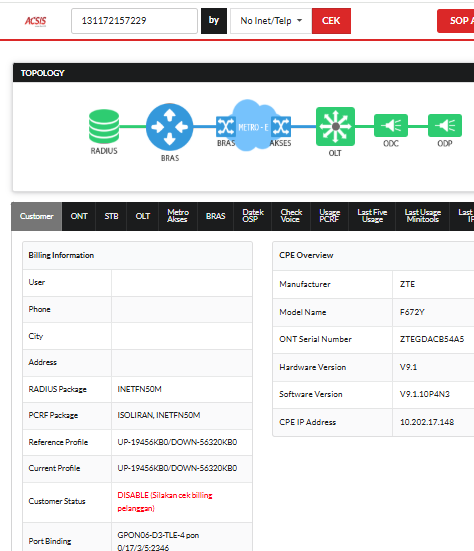
Task: Open the BRAS tab
Action: (x=215, y=216)
